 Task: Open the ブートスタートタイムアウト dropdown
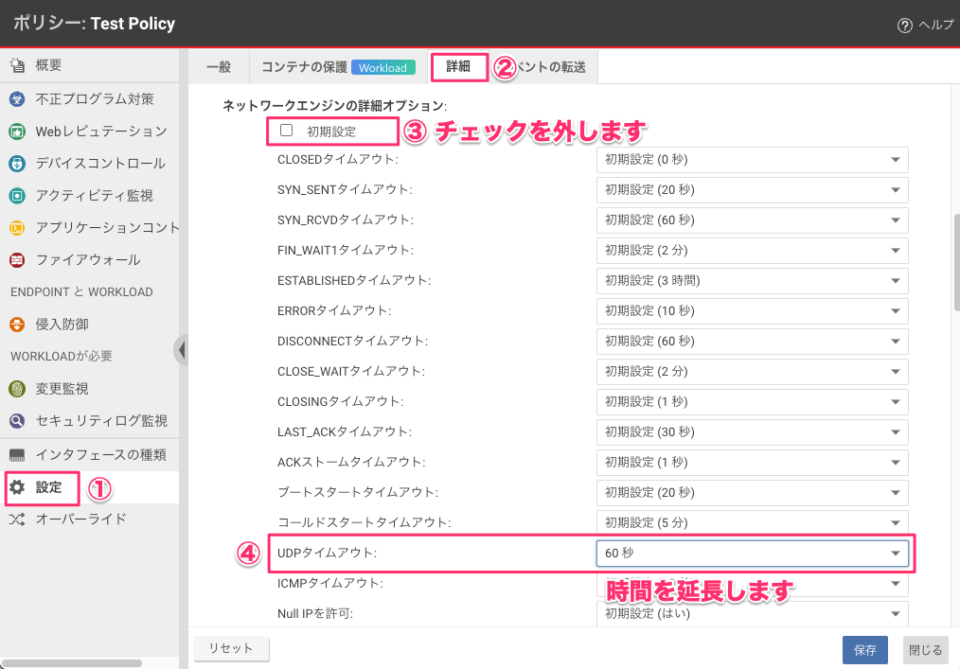point(752,493)
